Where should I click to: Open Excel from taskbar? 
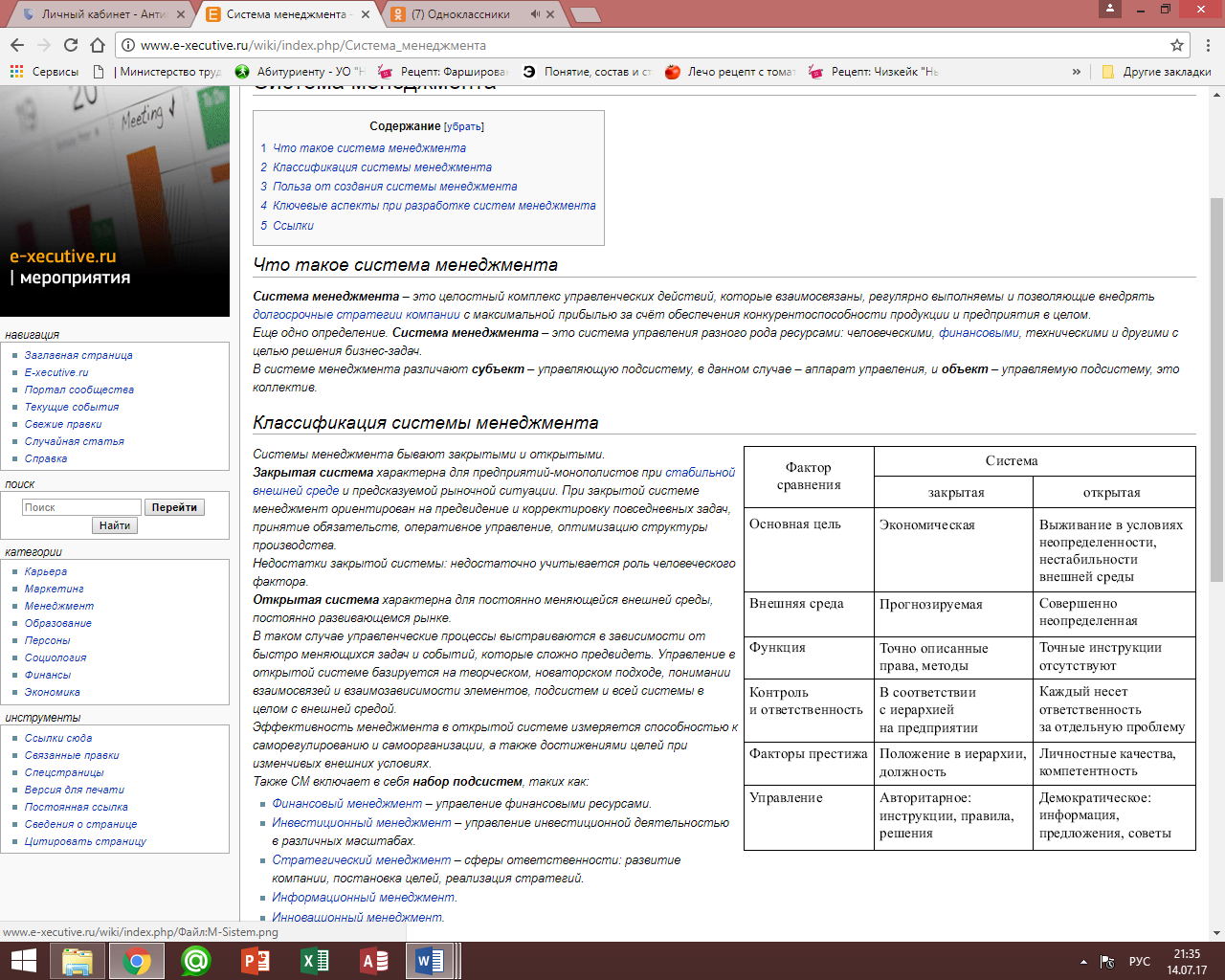[314, 961]
